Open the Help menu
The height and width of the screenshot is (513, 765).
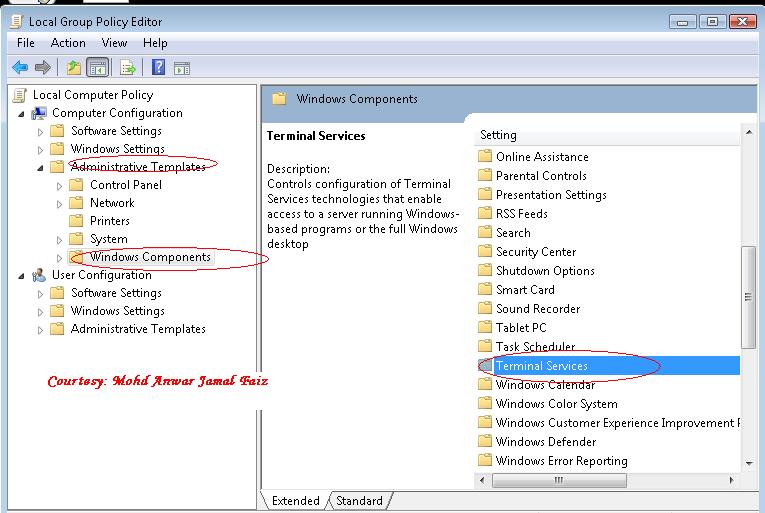(x=155, y=43)
